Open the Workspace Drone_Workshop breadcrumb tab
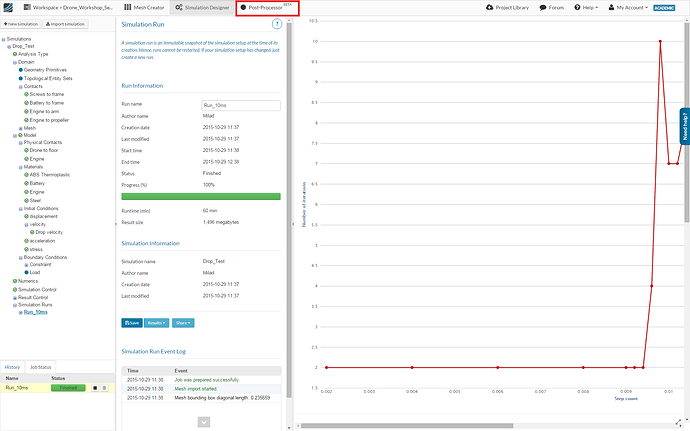This screenshot has height=431, width=690. coord(68,7)
